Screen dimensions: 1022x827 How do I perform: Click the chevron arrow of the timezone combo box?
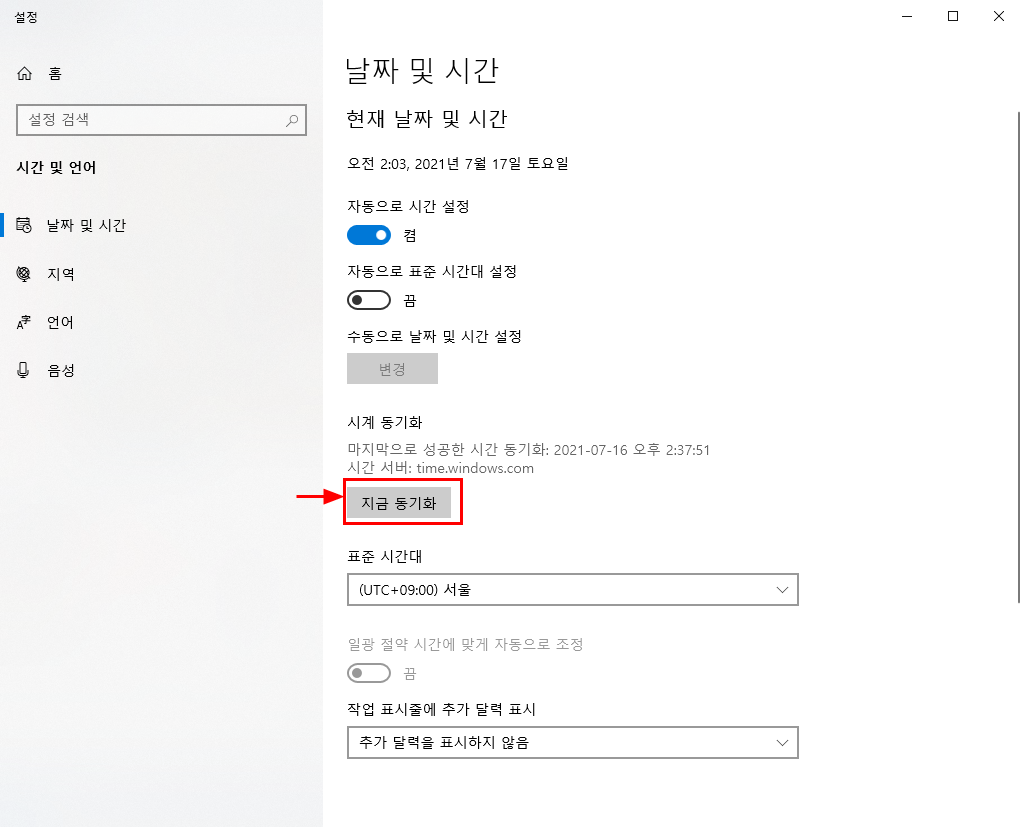click(782, 590)
